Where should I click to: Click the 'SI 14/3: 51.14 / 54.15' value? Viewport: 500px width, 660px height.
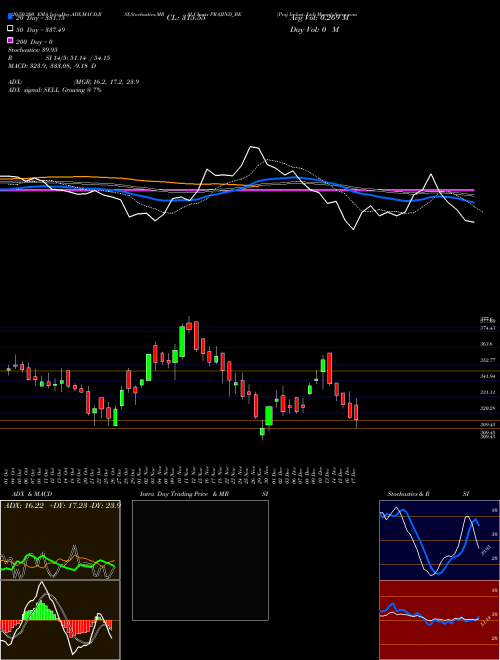[78, 58]
